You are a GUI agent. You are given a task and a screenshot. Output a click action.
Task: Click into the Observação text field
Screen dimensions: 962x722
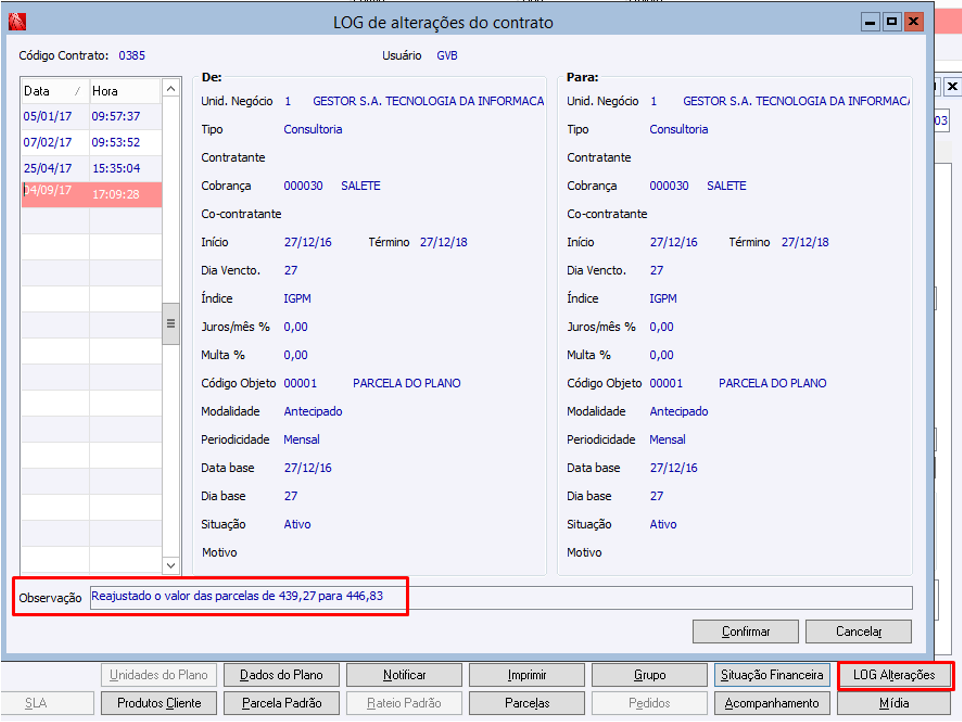coord(501,597)
